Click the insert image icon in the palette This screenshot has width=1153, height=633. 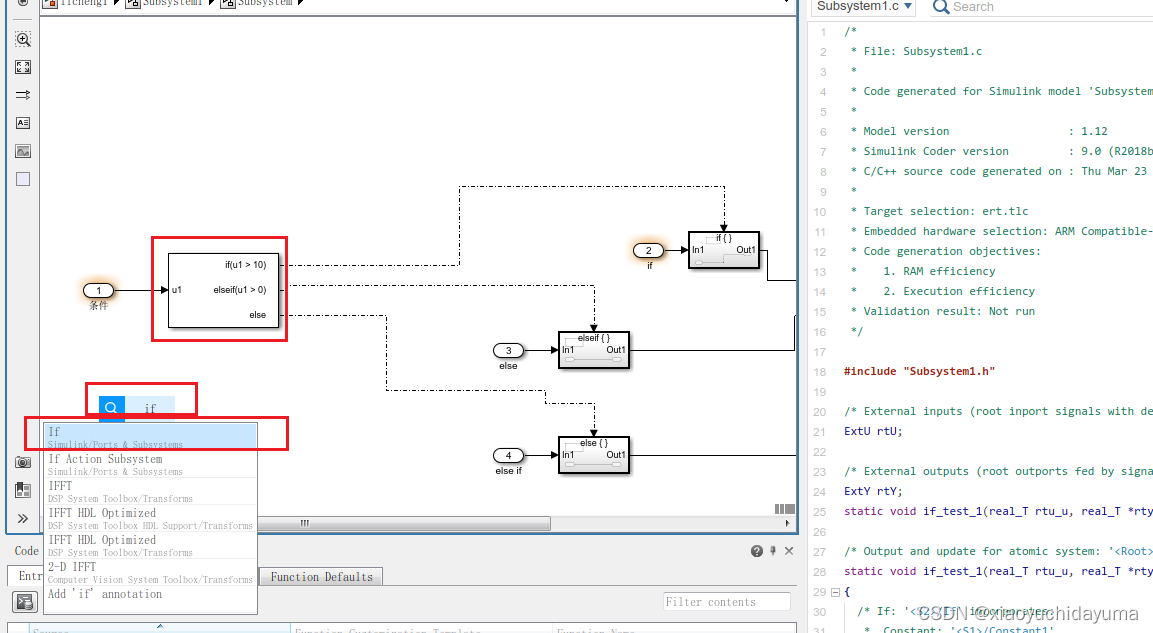click(22, 151)
